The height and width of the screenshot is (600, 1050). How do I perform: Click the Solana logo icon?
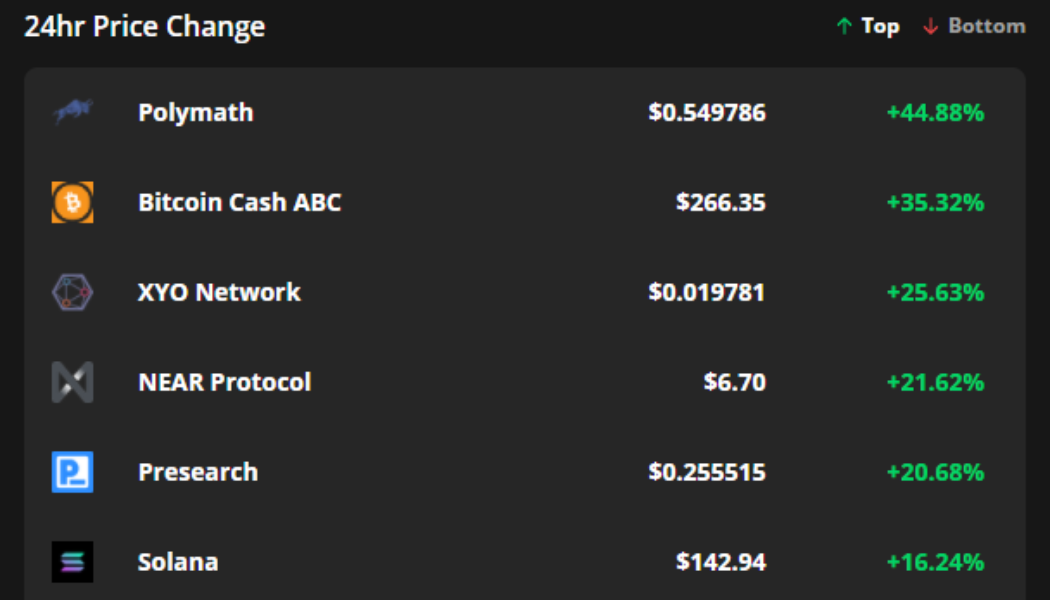tap(72, 562)
